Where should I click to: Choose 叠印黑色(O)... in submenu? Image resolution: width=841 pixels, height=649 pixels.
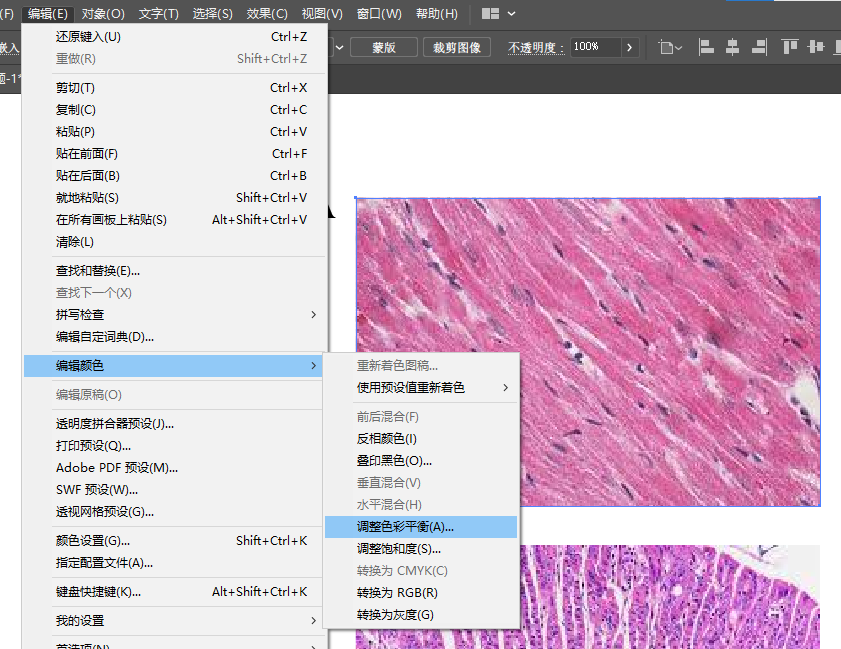click(421, 461)
